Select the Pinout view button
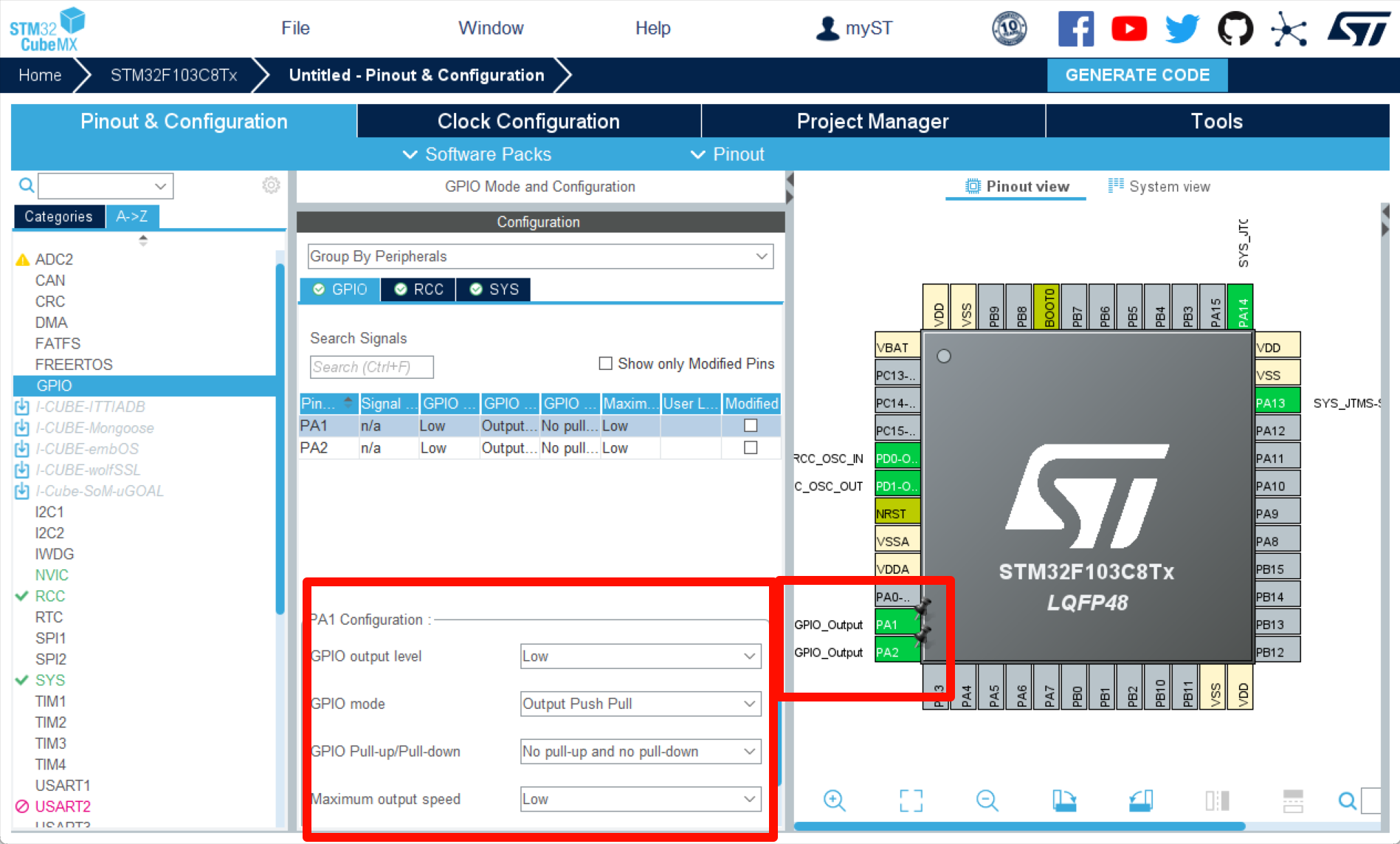The width and height of the screenshot is (1400, 844). [x=1017, y=186]
